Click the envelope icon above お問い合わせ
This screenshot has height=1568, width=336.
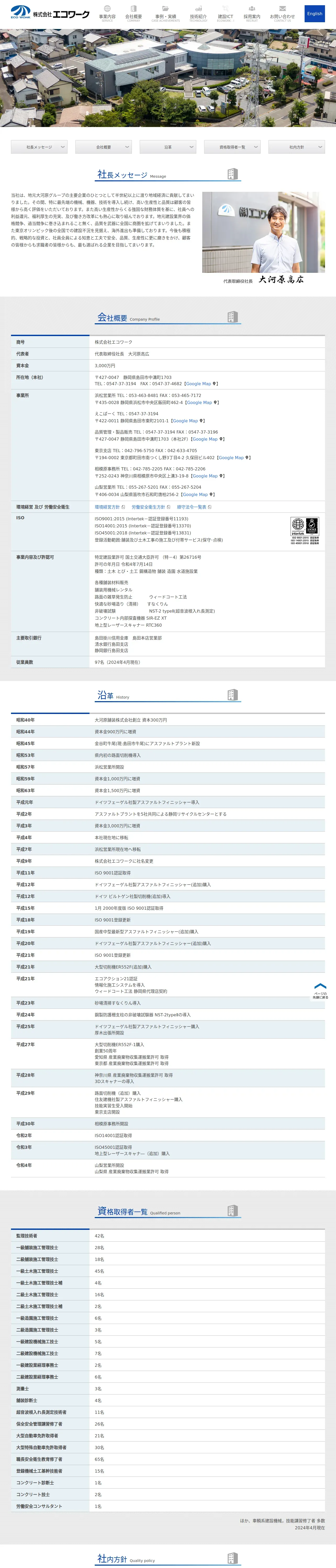pyautogui.click(x=282, y=9)
